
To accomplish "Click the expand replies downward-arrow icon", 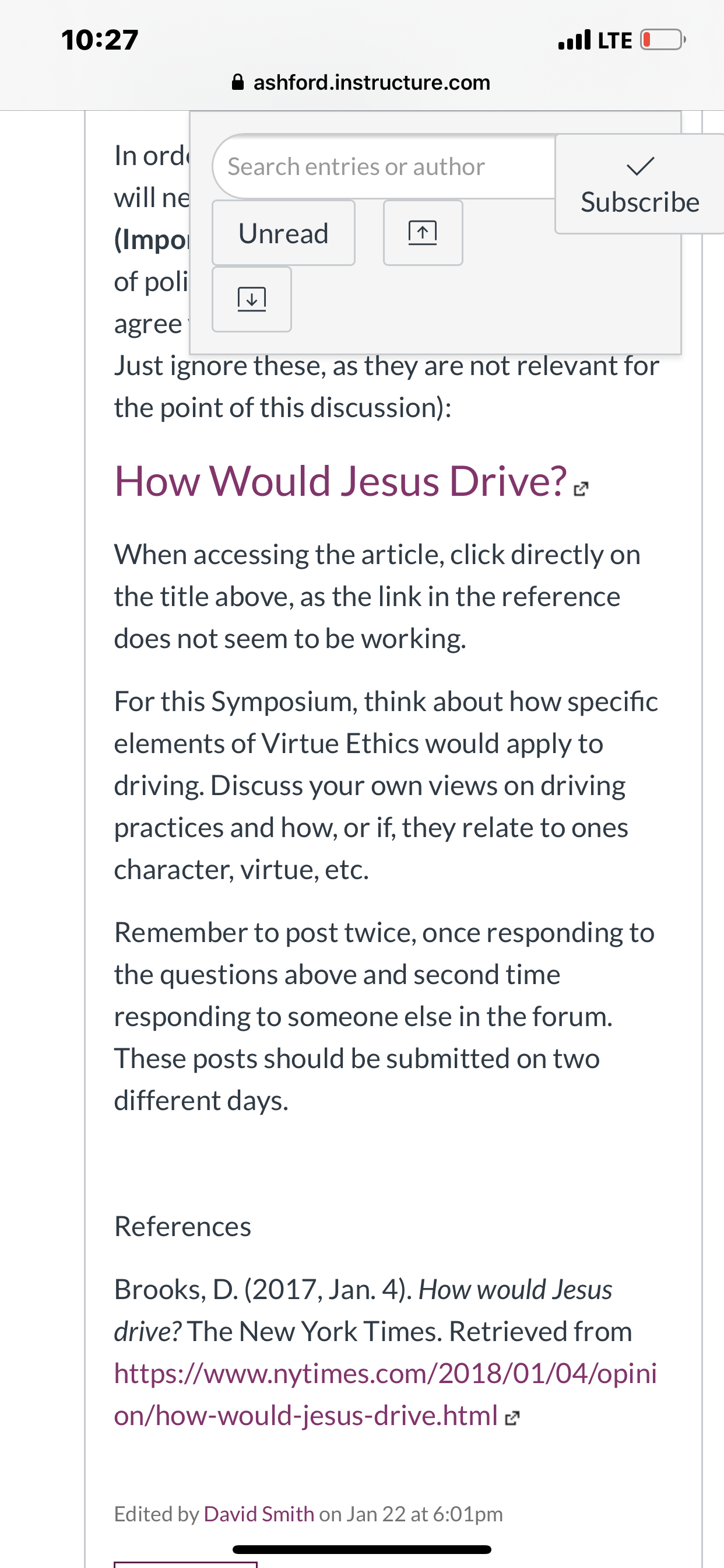I will 251,299.
